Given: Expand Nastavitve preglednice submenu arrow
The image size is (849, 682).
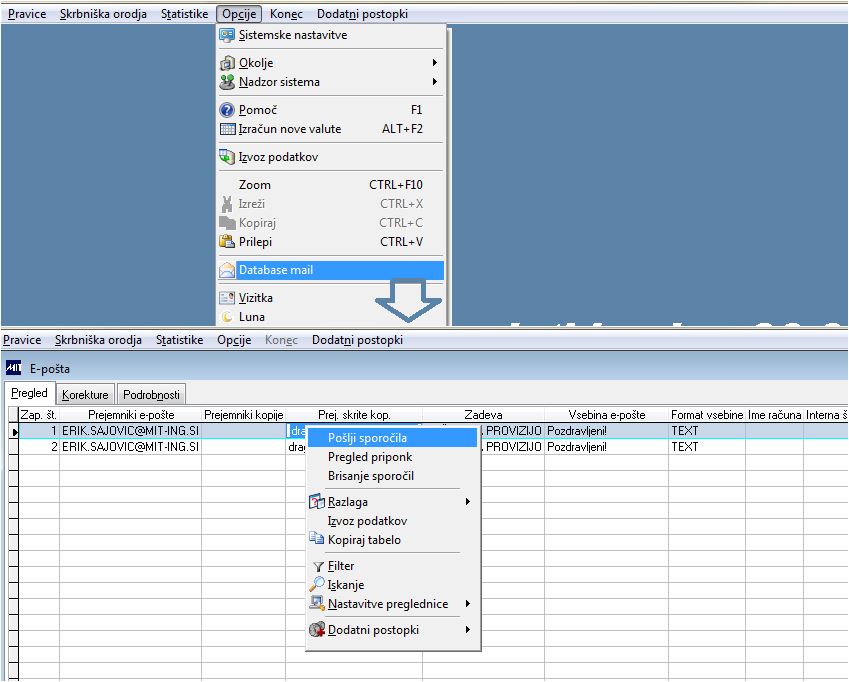Looking at the screenshot, I should coord(467,604).
